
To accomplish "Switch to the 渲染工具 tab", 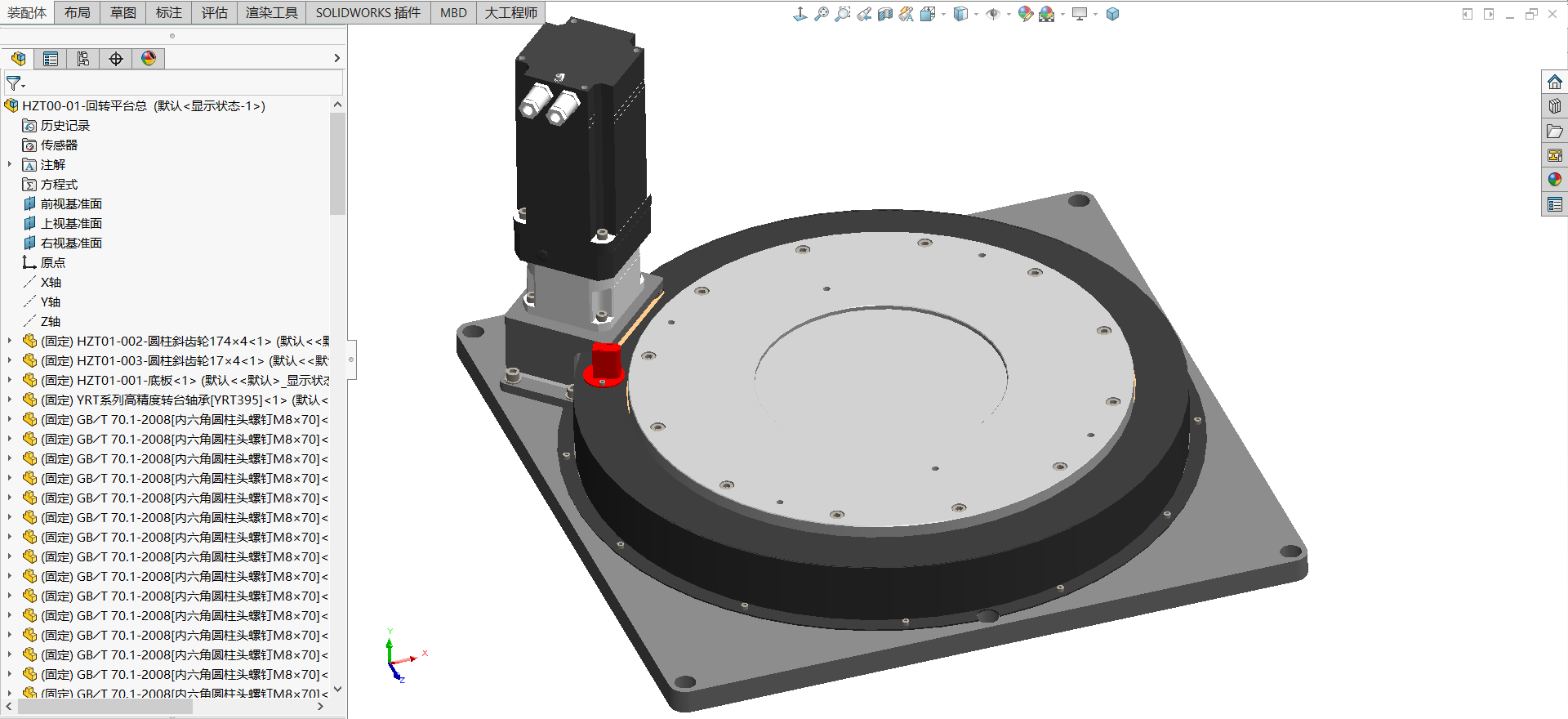I will [272, 12].
